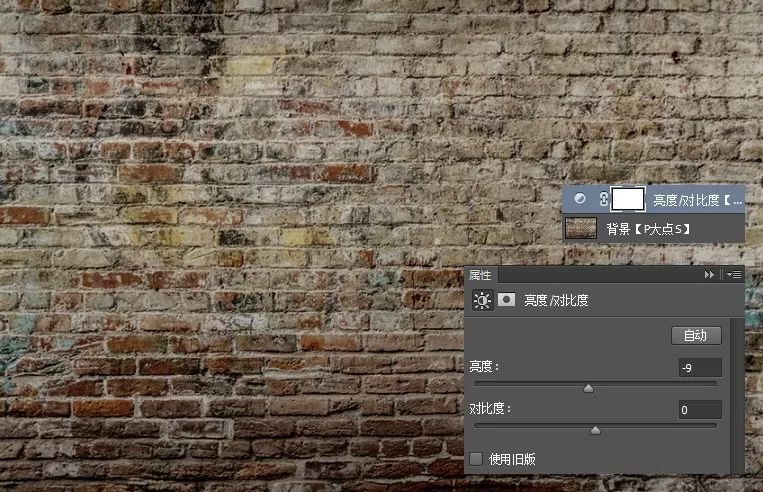The width and height of the screenshot is (763, 492).
Task: Click the 对比度 contrast slider handle
Action: tap(595, 430)
